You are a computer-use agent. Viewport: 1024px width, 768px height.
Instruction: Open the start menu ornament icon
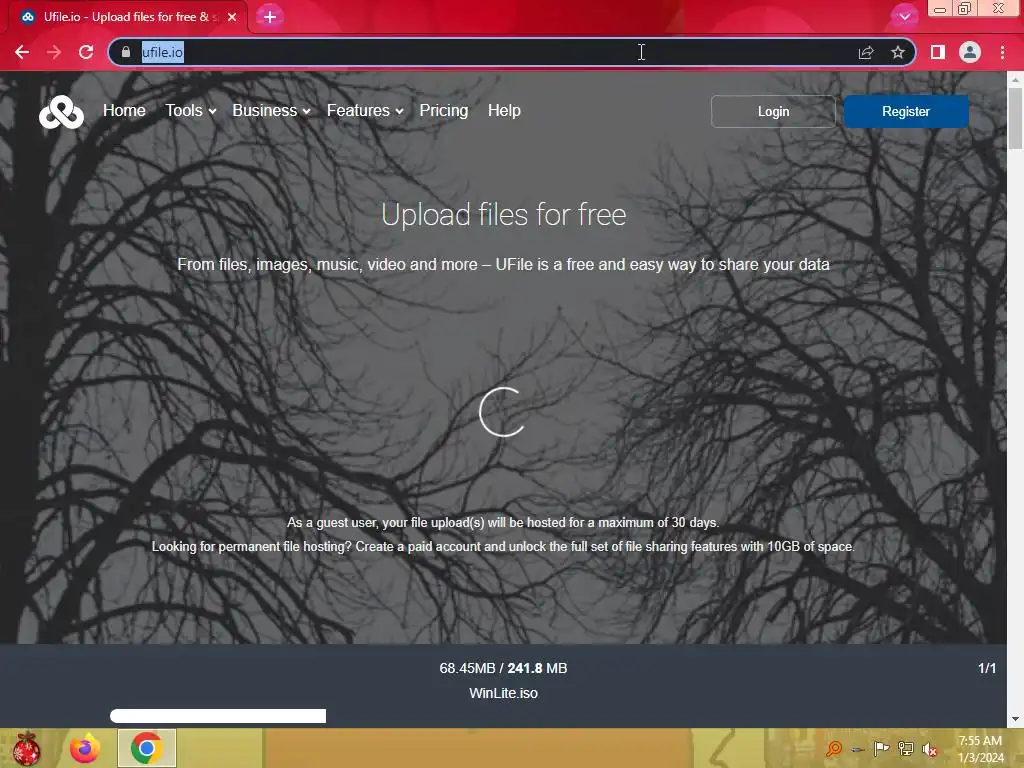coord(26,748)
